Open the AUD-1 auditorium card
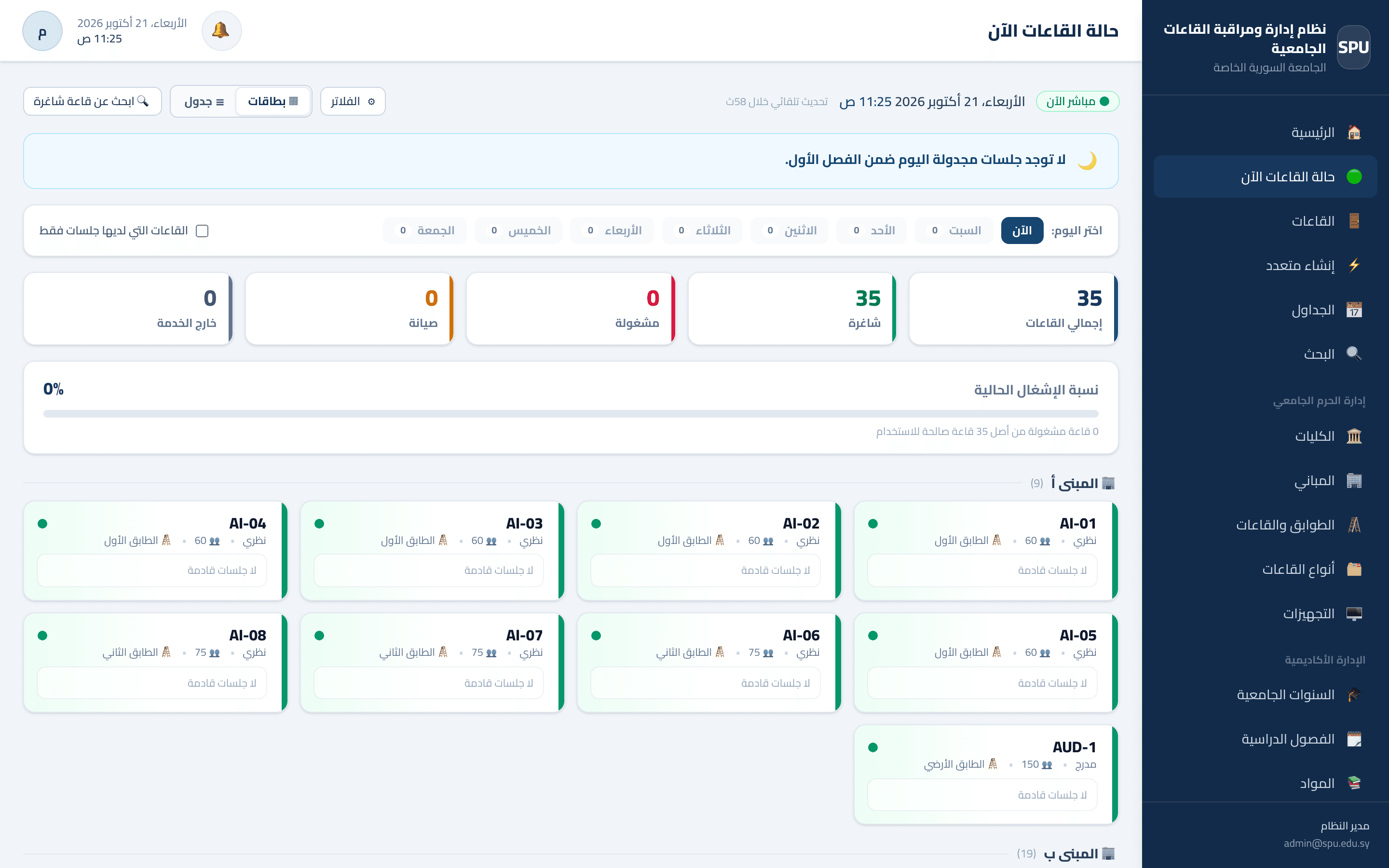 click(986, 775)
